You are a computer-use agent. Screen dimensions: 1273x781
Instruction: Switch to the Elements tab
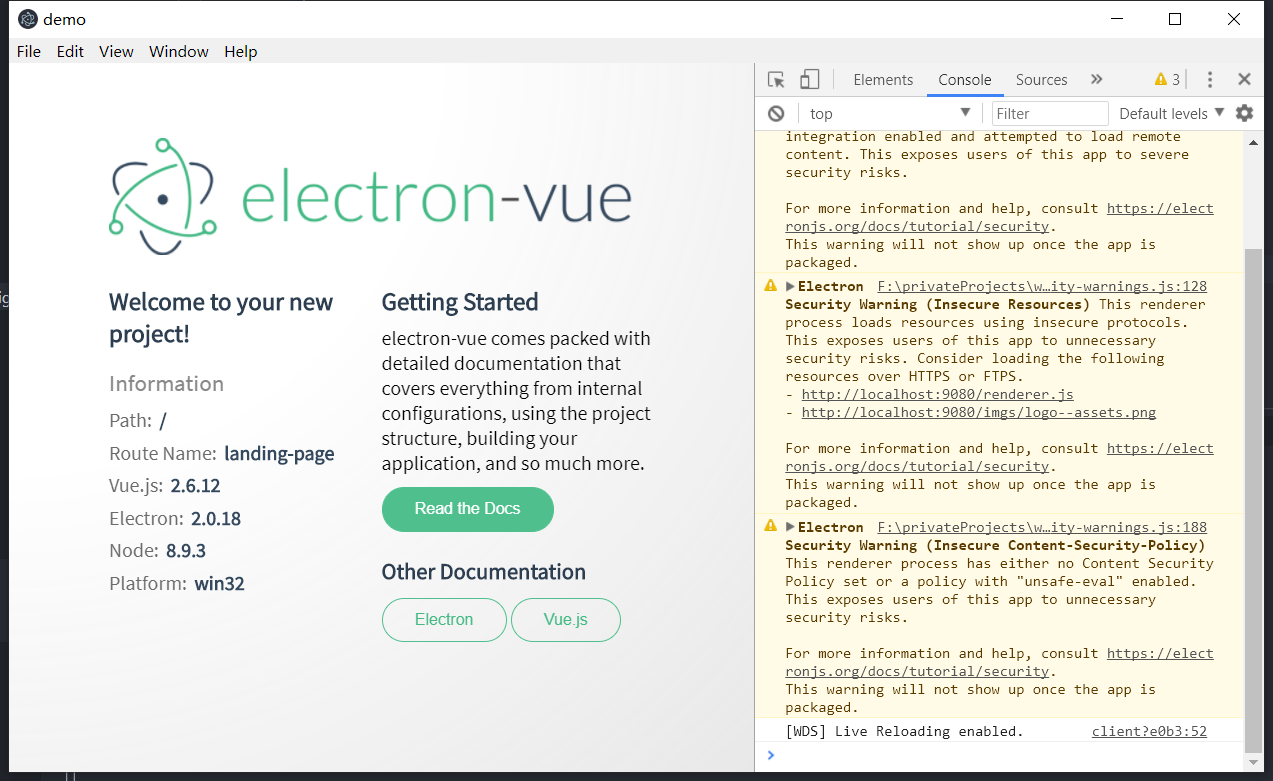coord(883,80)
